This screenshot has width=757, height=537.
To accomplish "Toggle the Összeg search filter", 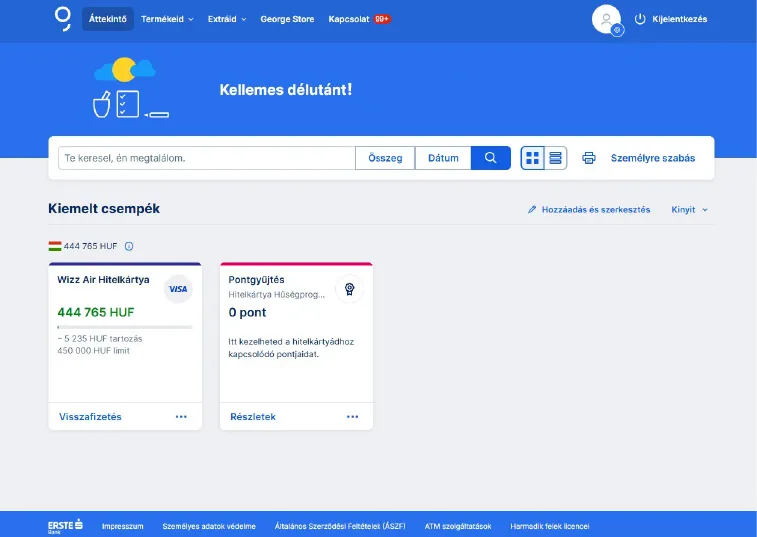I will (385, 158).
